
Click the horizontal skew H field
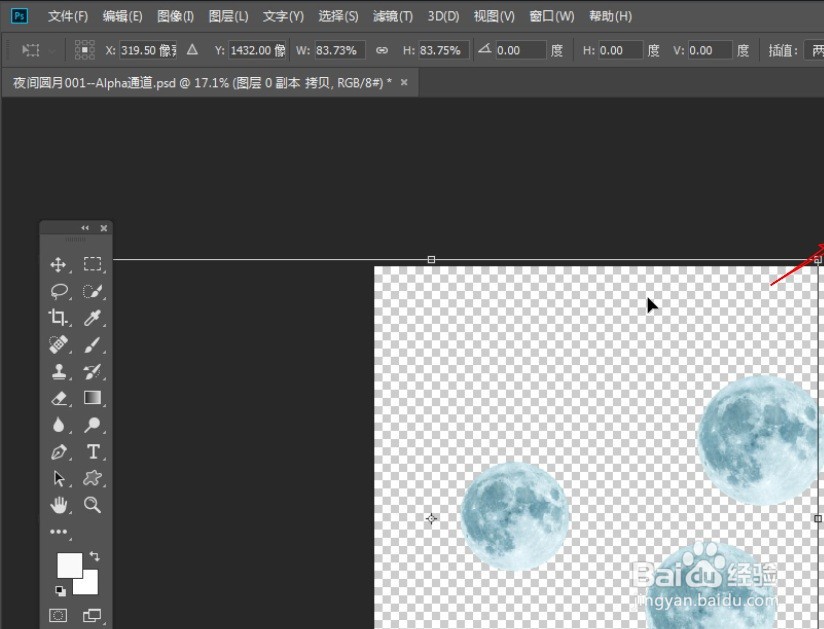[x=620, y=50]
